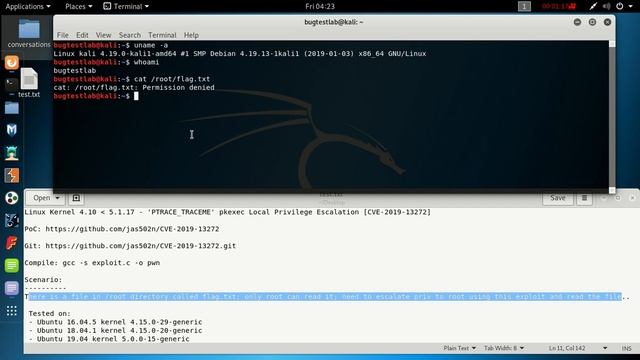Image resolution: width=640 pixels, height=360 pixels.
Task: Click 'Ubuntu 18.04.1 kernel' line
Action: tap(116, 331)
